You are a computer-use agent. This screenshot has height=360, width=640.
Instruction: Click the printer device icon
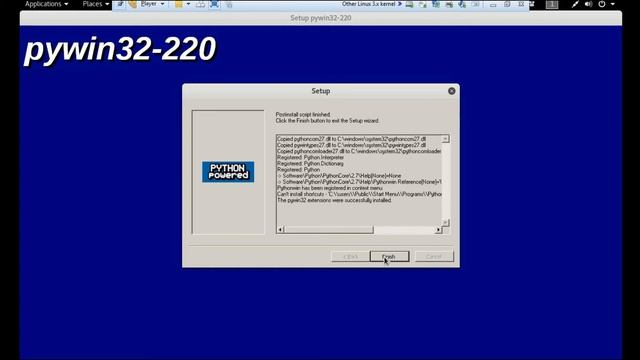[449, 4]
